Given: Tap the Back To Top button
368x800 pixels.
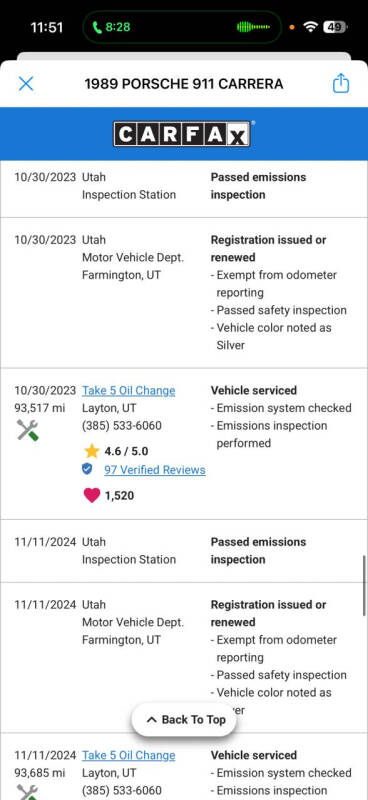Looking at the screenshot, I should [184, 720].
